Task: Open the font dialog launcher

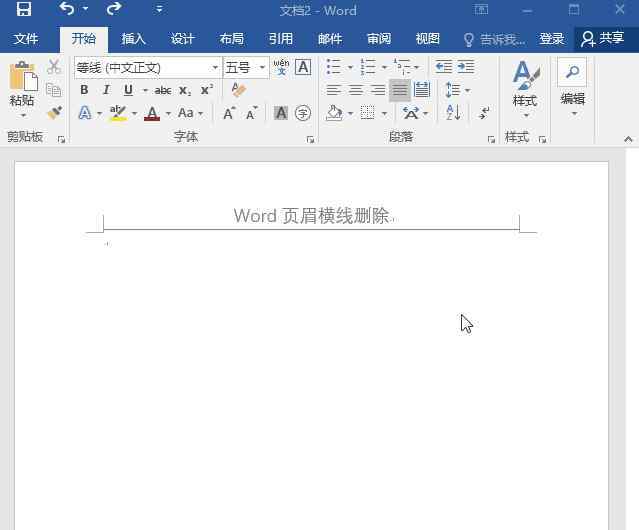Action: point(310,140)
